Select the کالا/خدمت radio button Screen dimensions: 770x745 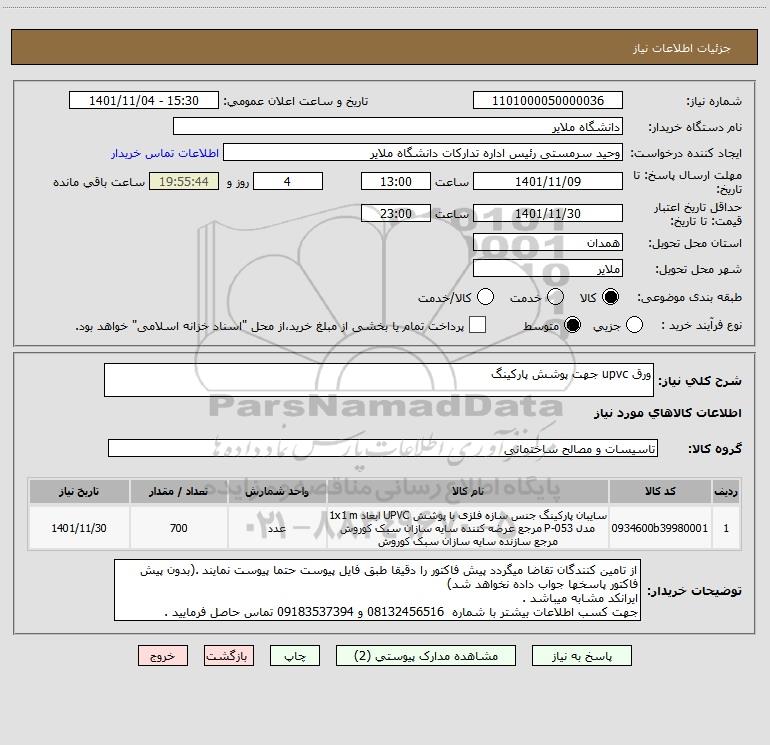pyautogui.click(x=485, y=297)
